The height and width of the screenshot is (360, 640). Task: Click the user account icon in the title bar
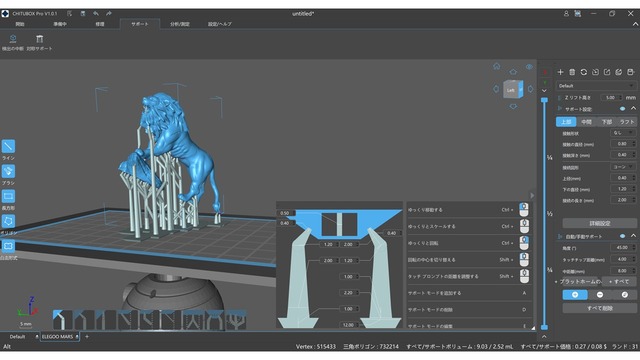(x=566, y=13)
